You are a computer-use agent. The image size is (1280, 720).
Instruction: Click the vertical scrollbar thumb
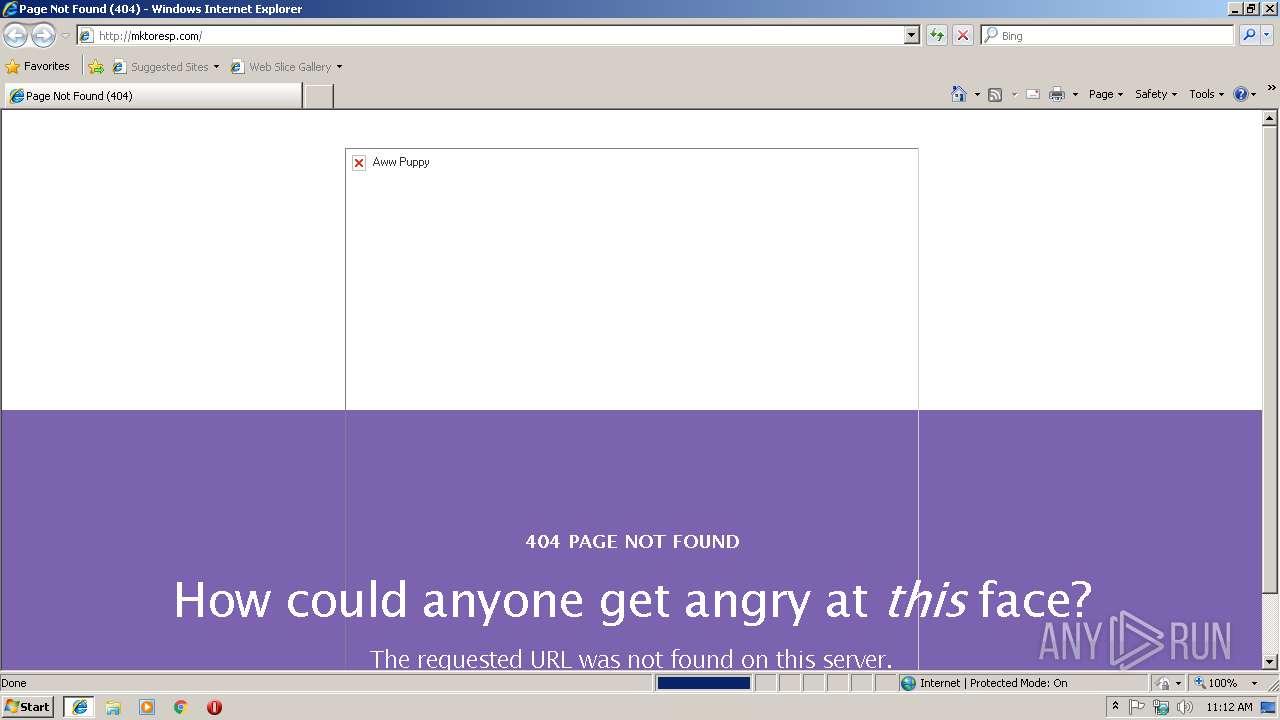point(1270,359)
